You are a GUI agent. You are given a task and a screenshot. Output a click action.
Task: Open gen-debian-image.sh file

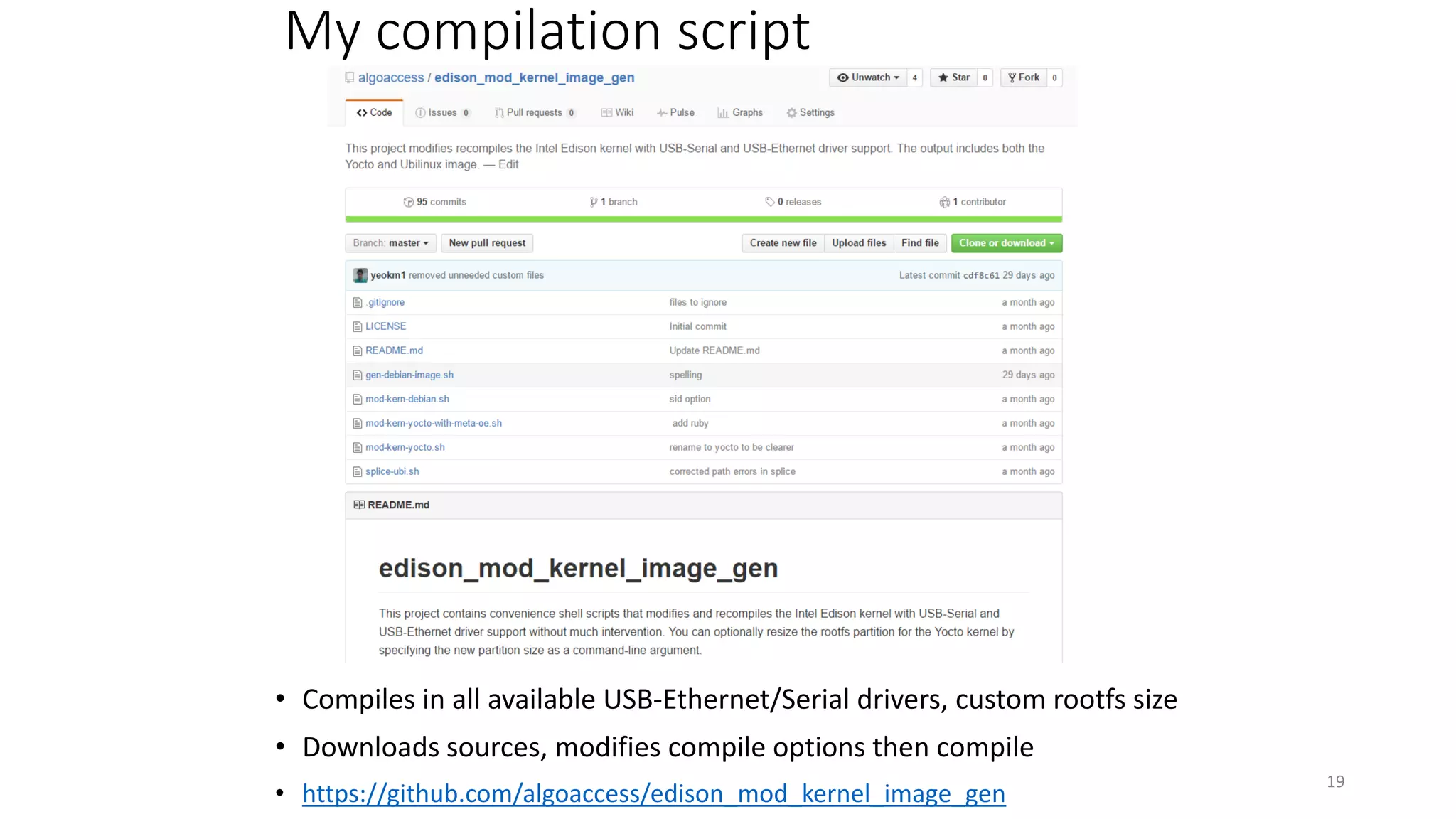click(x=409, y=375)
